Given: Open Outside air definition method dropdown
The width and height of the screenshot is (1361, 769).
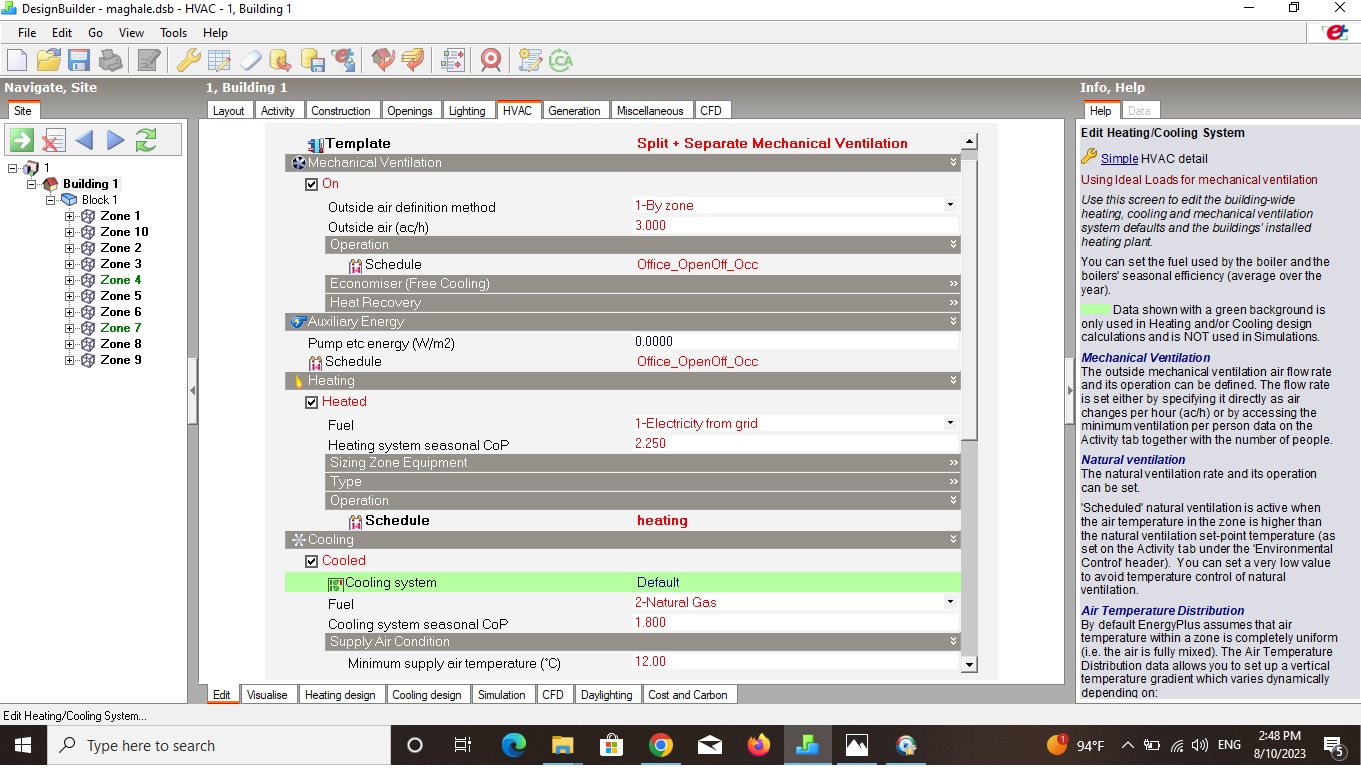Looking at the screenshot, I should (x=950, y=205).
